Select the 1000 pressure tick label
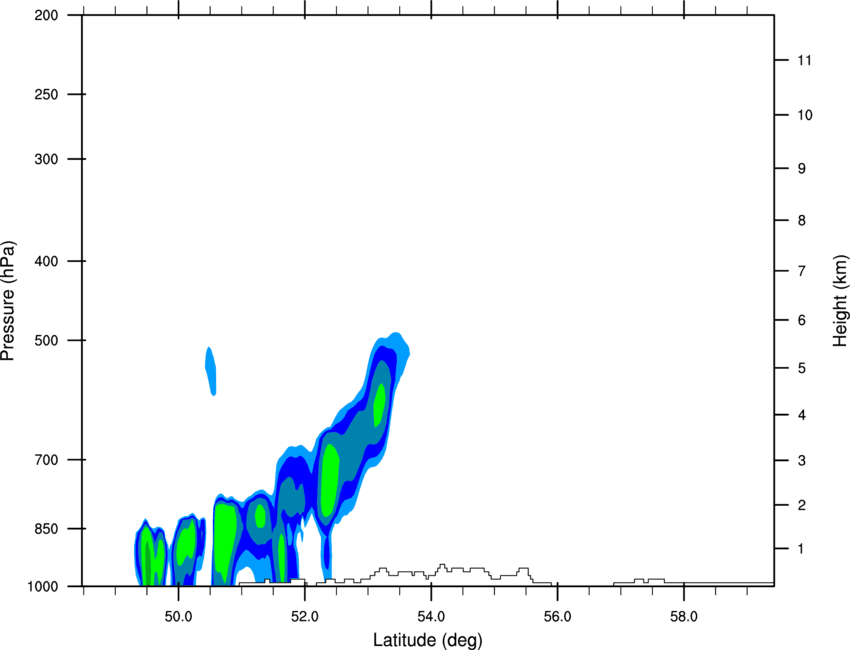The height and width of the screenshot is (650, 850). click(43, 586)
